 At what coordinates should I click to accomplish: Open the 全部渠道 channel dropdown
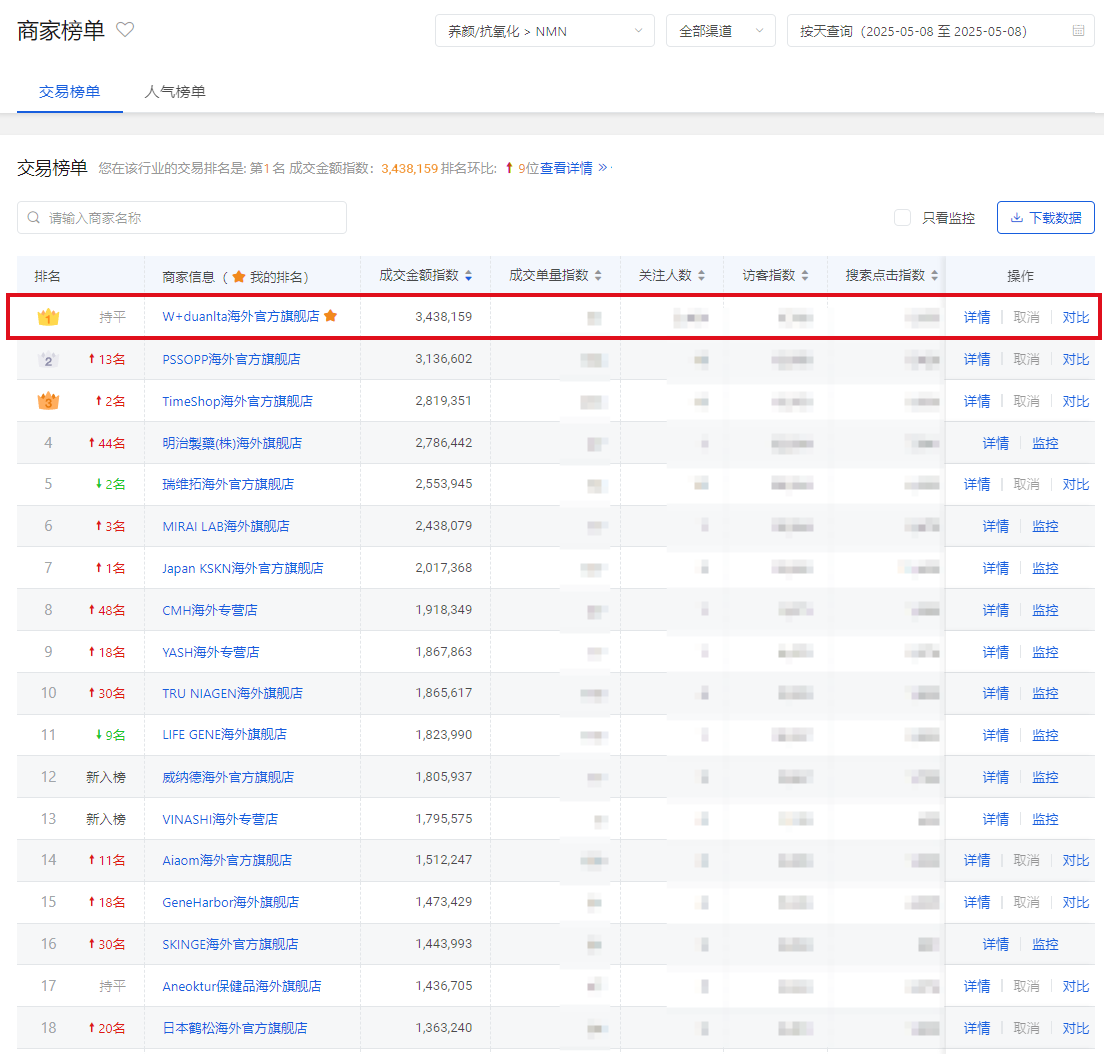[721, 31]
